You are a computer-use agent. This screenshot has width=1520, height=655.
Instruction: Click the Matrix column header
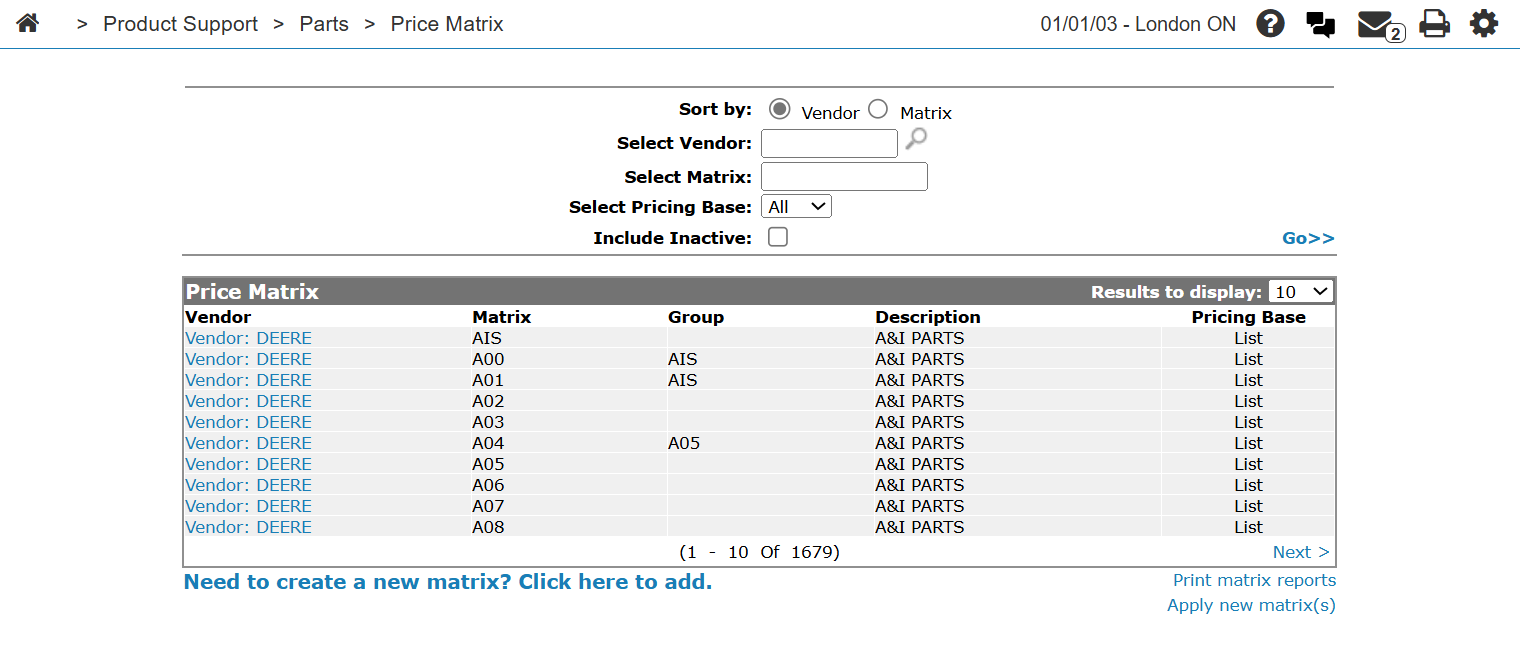[501, 317]
